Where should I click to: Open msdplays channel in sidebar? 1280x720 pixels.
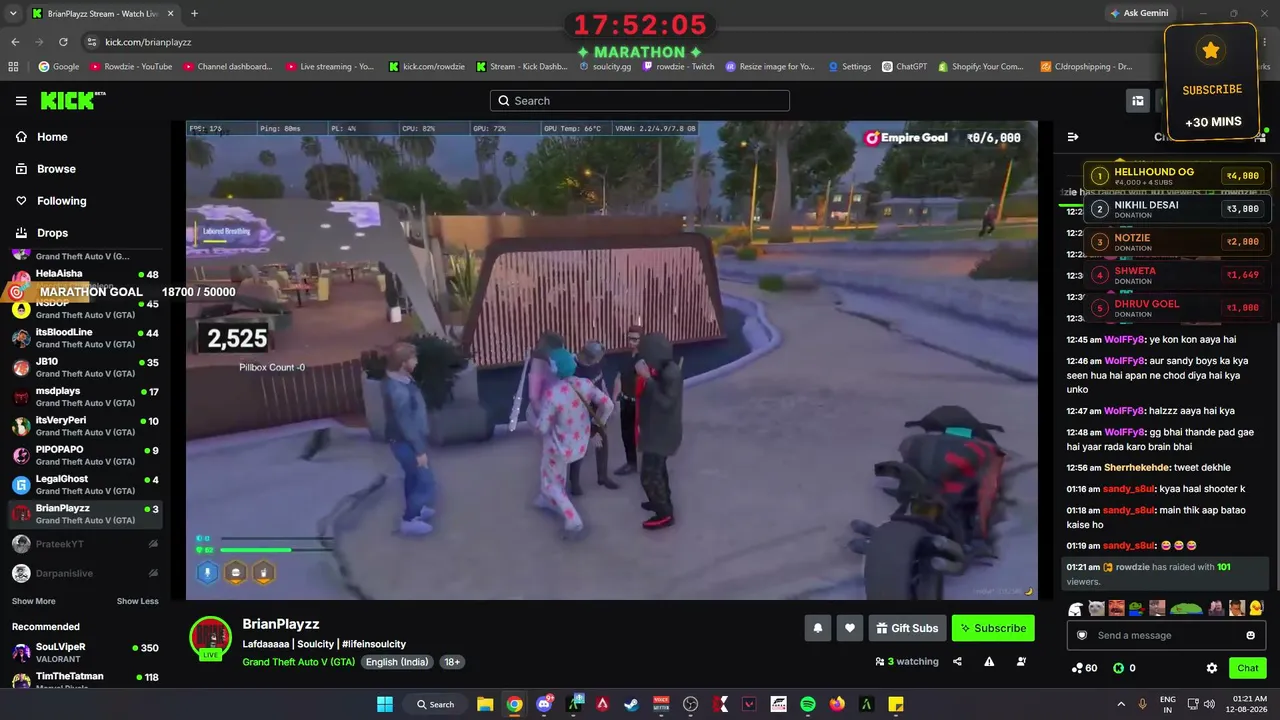click(85, 397)
